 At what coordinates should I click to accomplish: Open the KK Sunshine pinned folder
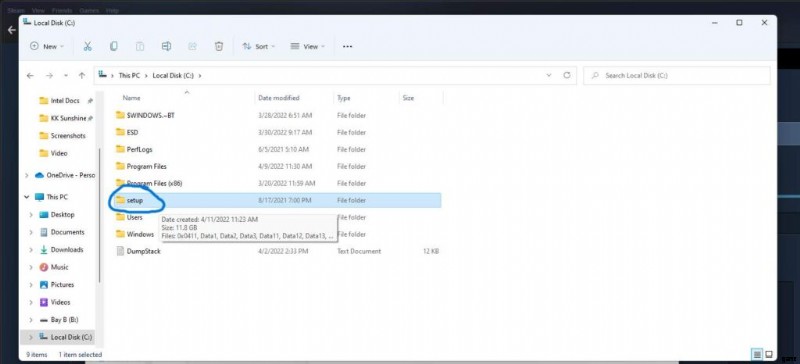pyautogui.click(x=68, y=118)
